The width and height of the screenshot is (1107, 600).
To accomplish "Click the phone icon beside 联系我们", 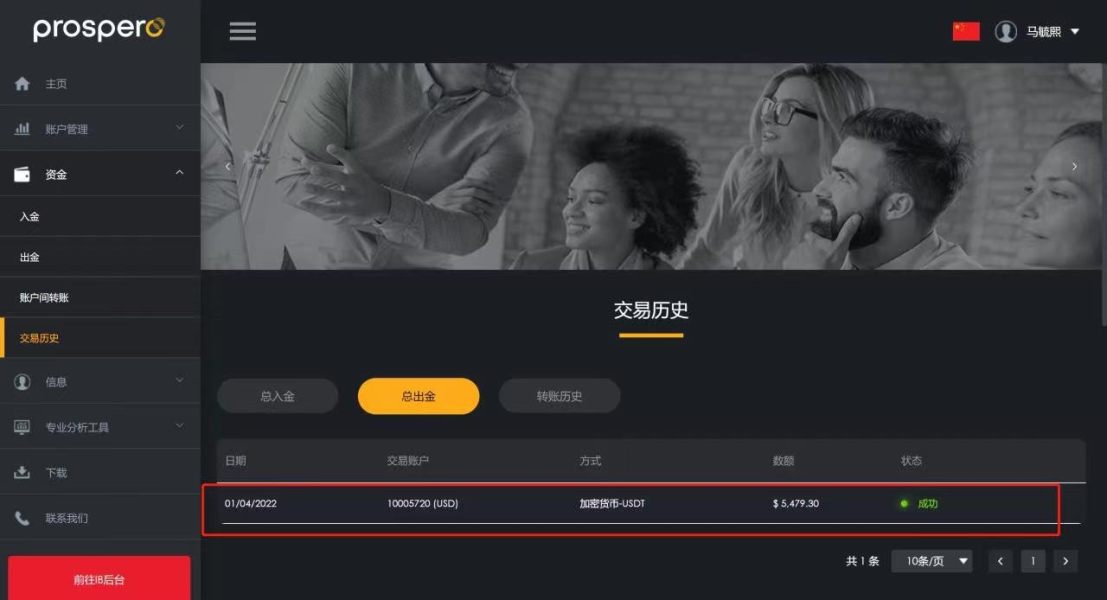I will coord(22,518).
